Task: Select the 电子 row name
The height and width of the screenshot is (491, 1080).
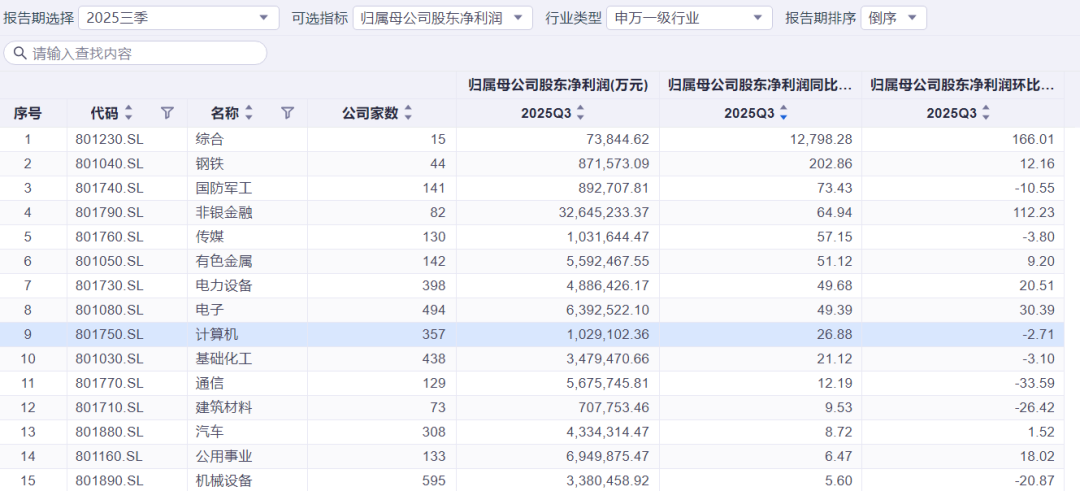Action: pyautogui.click(x=210, y=311)
